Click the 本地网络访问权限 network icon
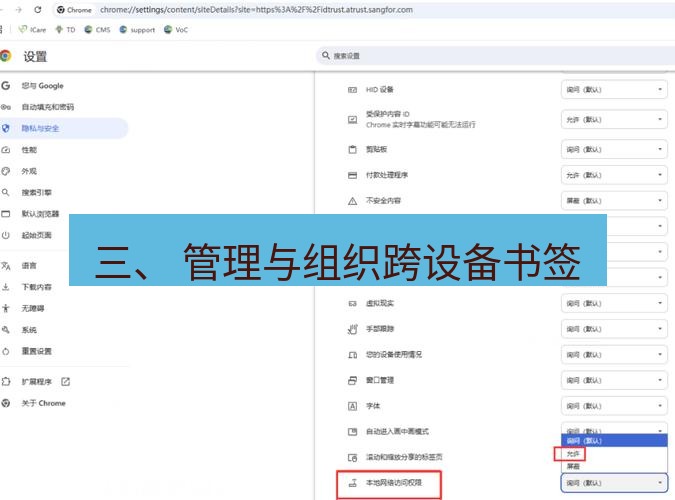 click(353, 483)
